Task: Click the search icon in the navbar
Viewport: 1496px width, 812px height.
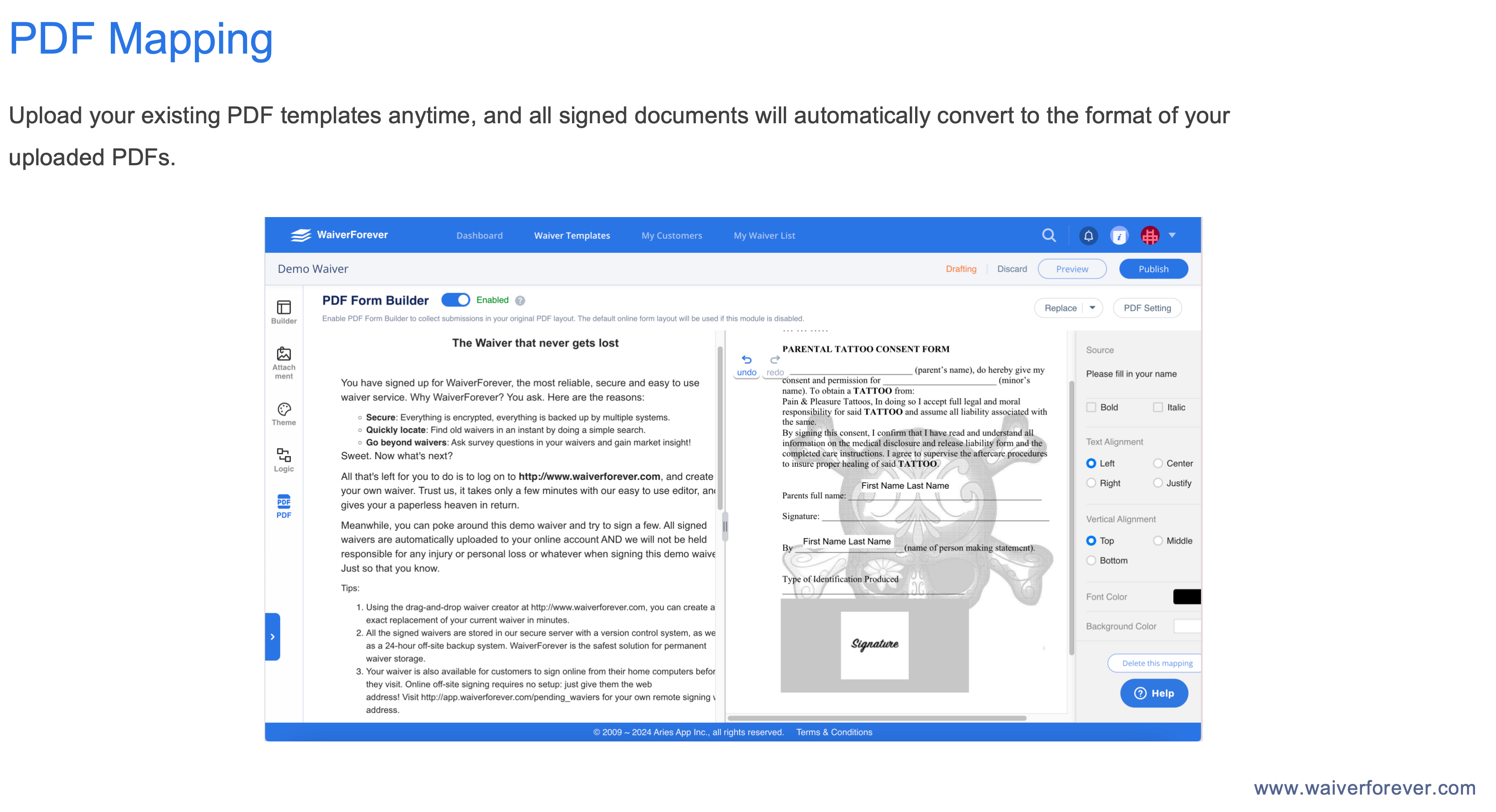Action: pos(1049,235)
